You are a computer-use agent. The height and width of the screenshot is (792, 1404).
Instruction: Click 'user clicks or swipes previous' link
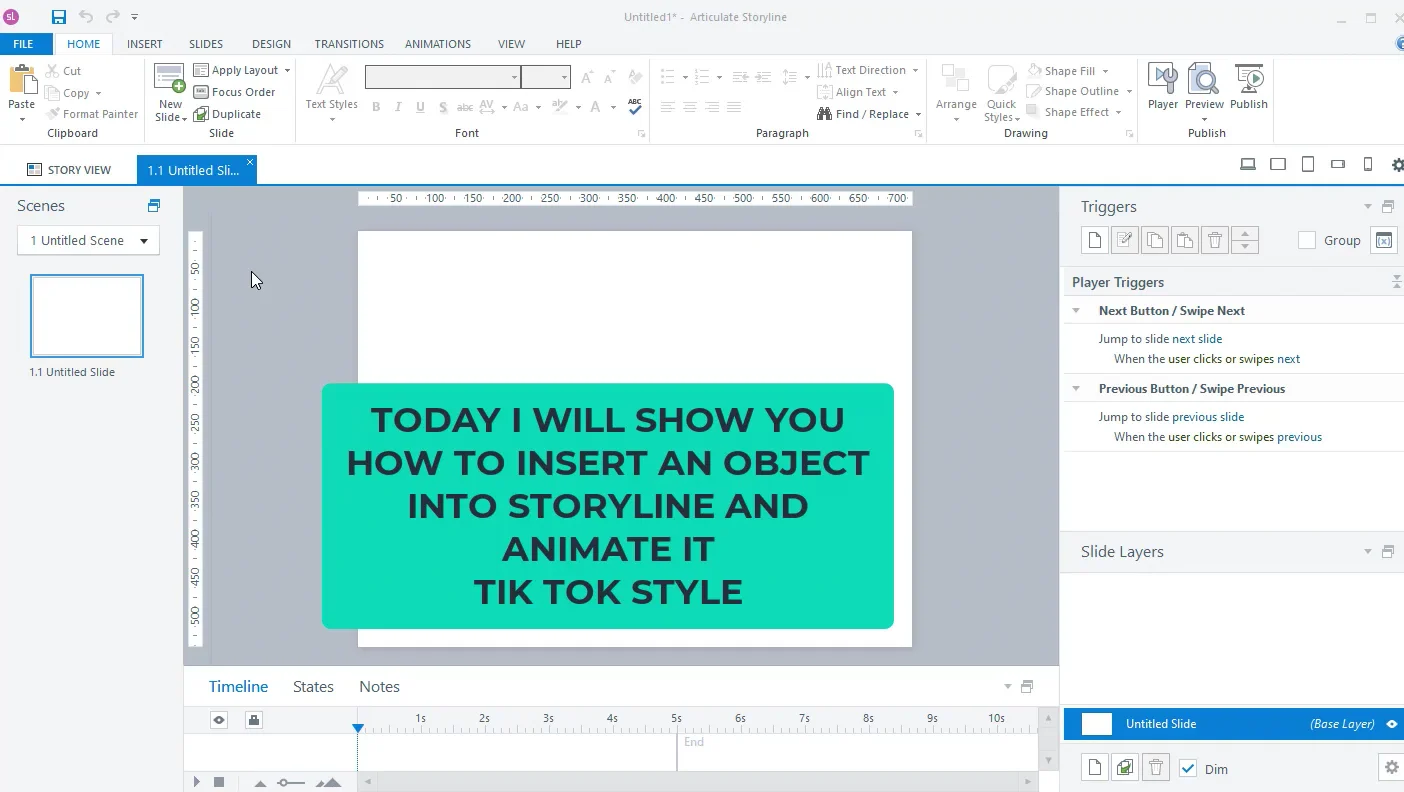tap(1245, 437)
